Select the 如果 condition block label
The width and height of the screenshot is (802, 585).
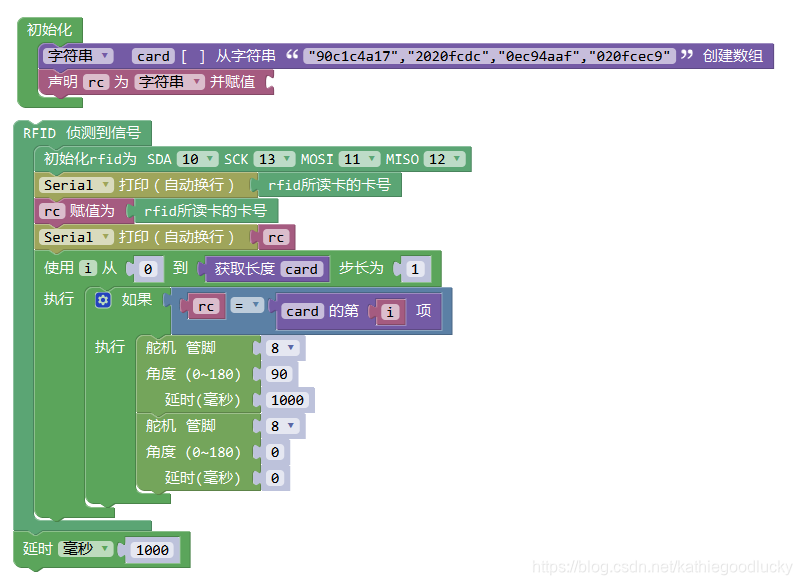click(137, 300)
